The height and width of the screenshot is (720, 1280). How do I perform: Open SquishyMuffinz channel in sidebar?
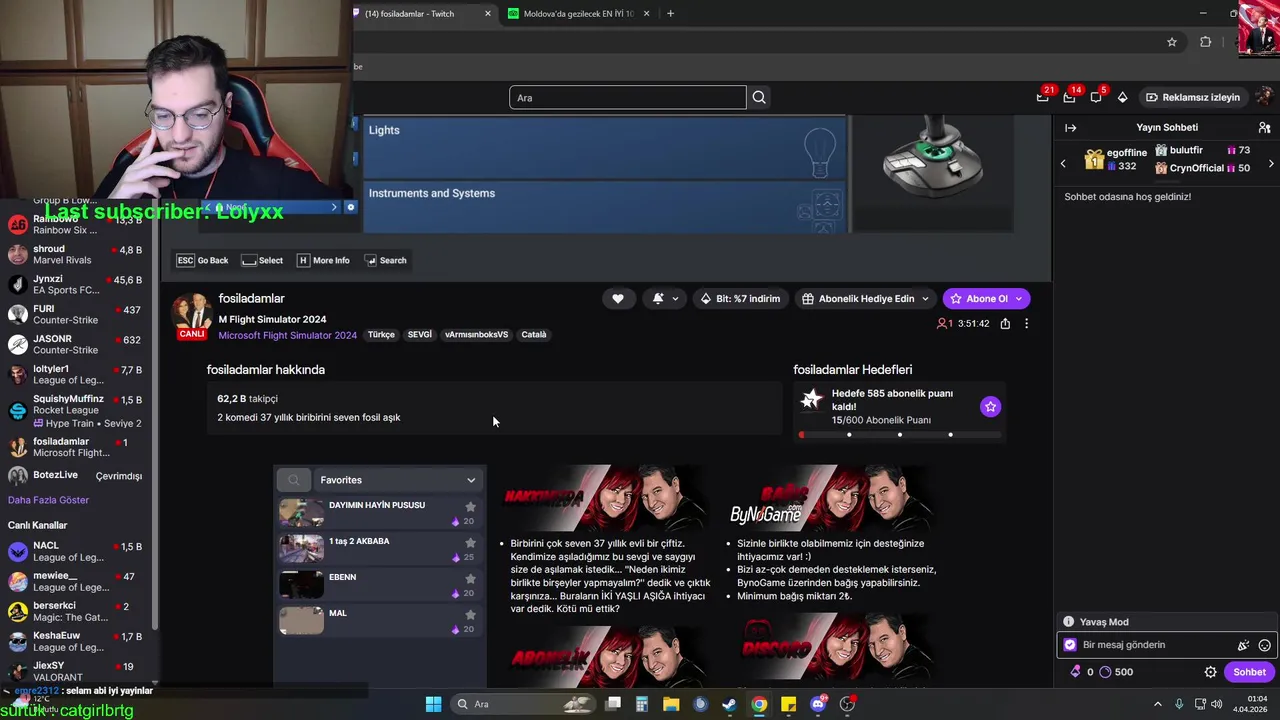click(76, 410)
